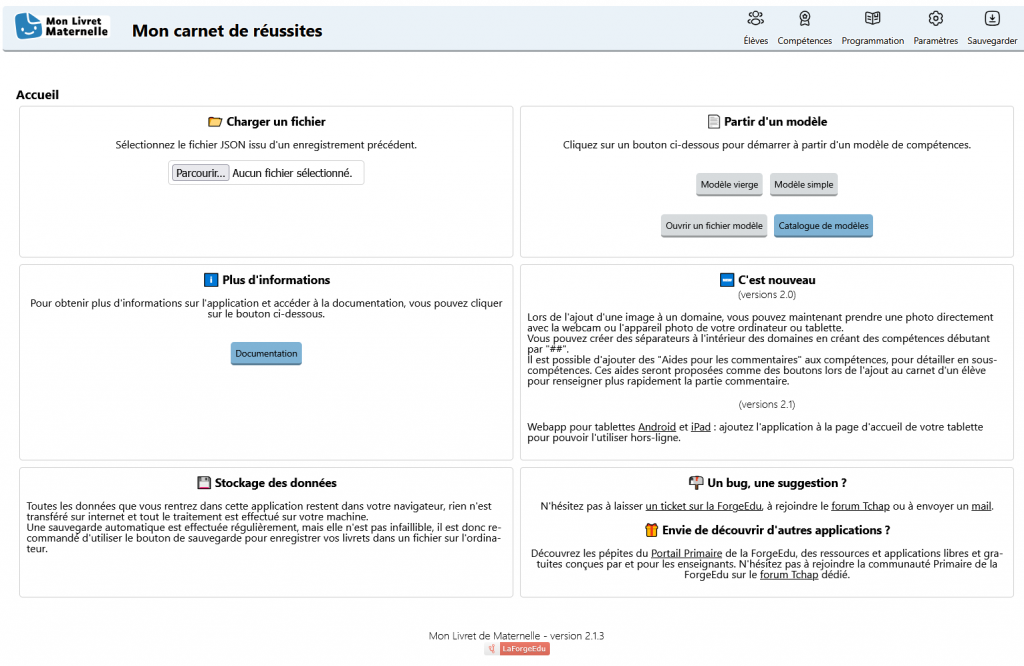This screenshot has width=1024, height=666.
Task: Open the Programmation book icon
Action: 872,19
